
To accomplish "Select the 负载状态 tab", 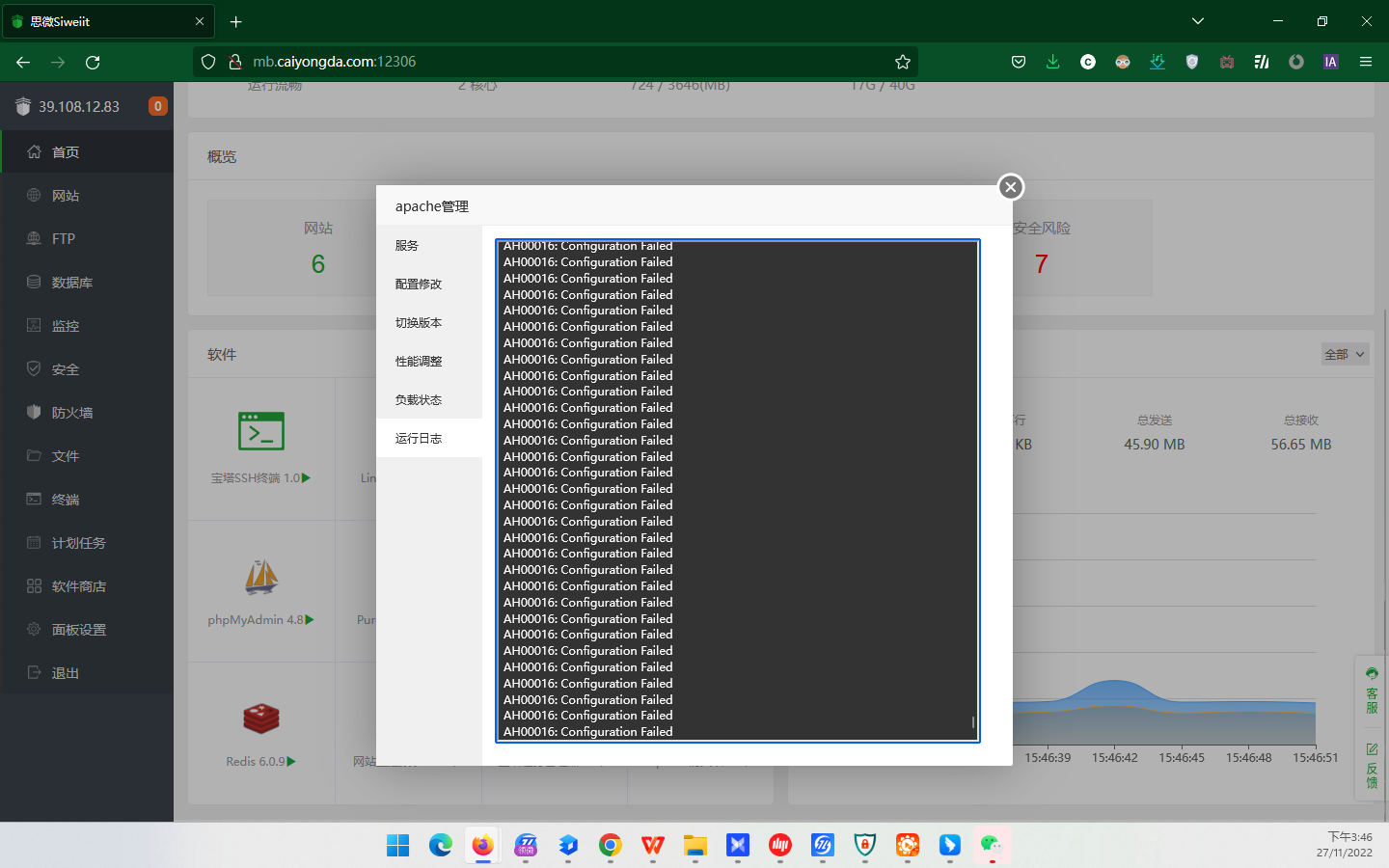I will [419, 400].
